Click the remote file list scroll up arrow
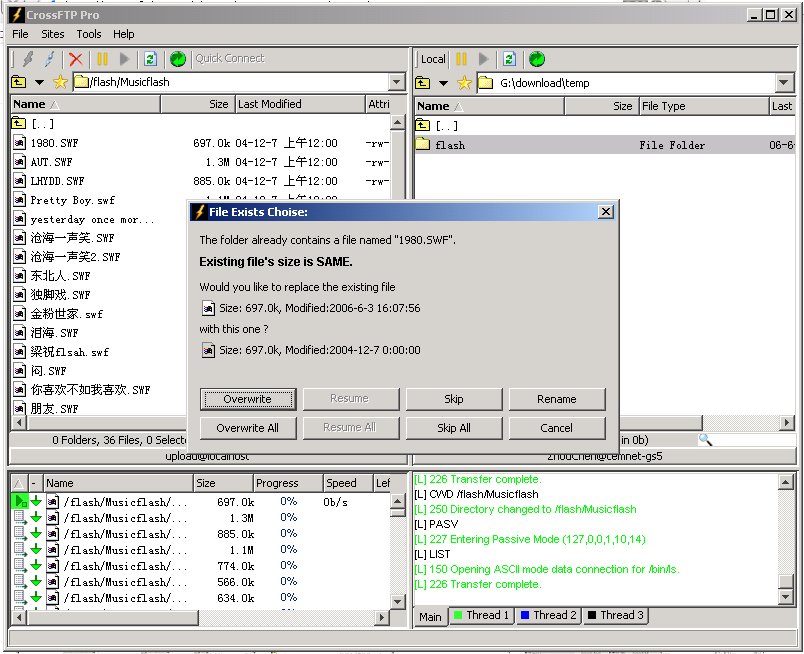Image resolution: width=804 pixels, height=654 pixels. click(398, 123)
